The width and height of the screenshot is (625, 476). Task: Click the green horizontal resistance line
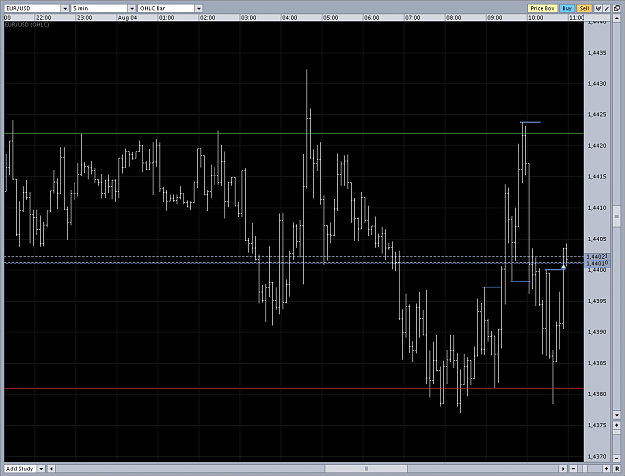click(x=294, y=134)
